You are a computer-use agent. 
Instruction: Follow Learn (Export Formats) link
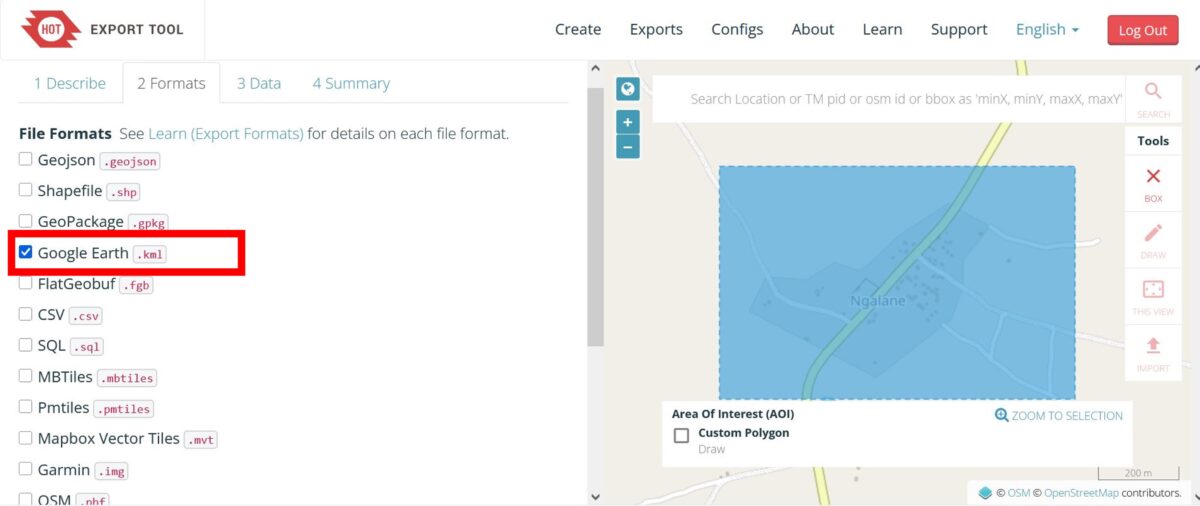(x=226, y=133)
